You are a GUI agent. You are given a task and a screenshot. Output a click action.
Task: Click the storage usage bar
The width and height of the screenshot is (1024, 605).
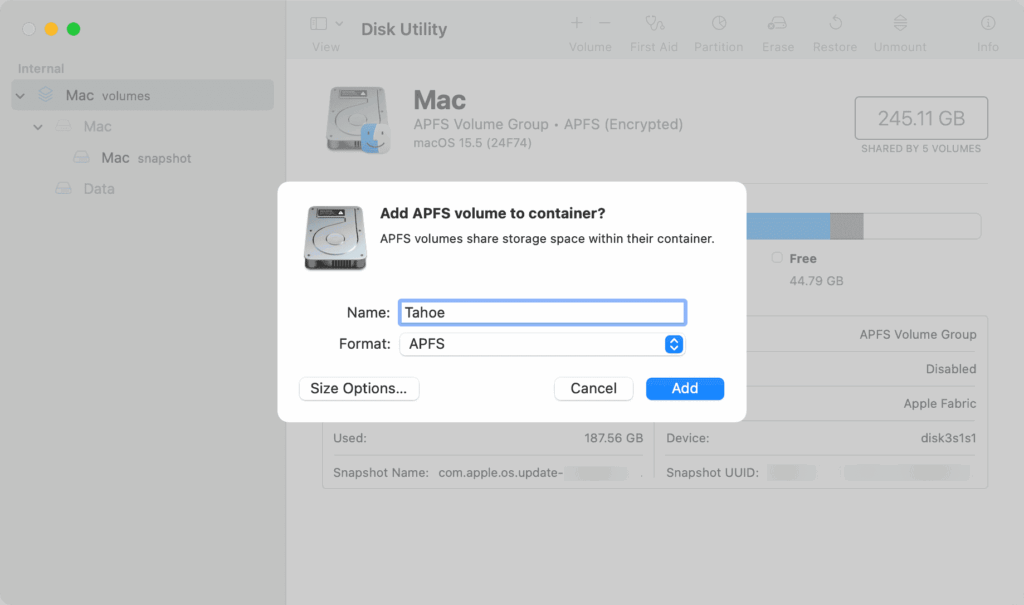[863, 226]
